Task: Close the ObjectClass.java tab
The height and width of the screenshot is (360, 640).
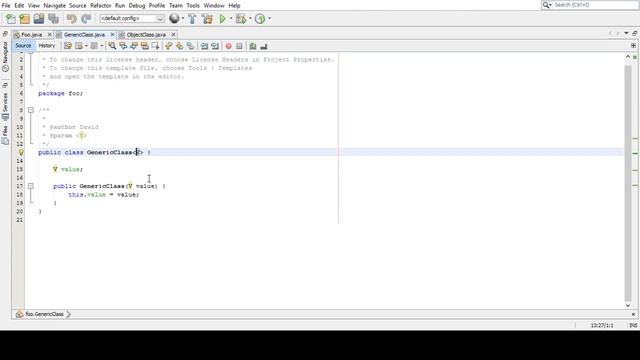Action: 173,35
